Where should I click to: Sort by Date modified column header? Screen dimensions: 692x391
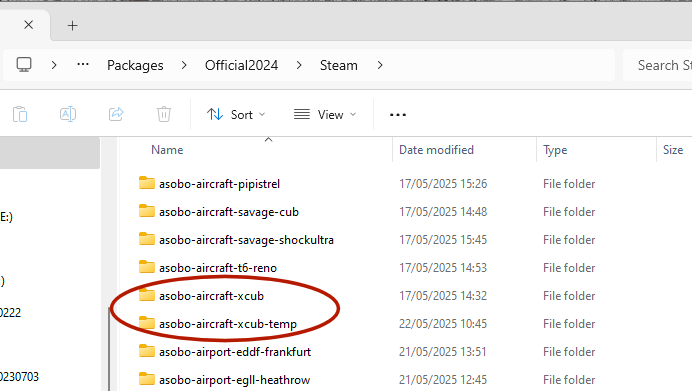(436, 150)
